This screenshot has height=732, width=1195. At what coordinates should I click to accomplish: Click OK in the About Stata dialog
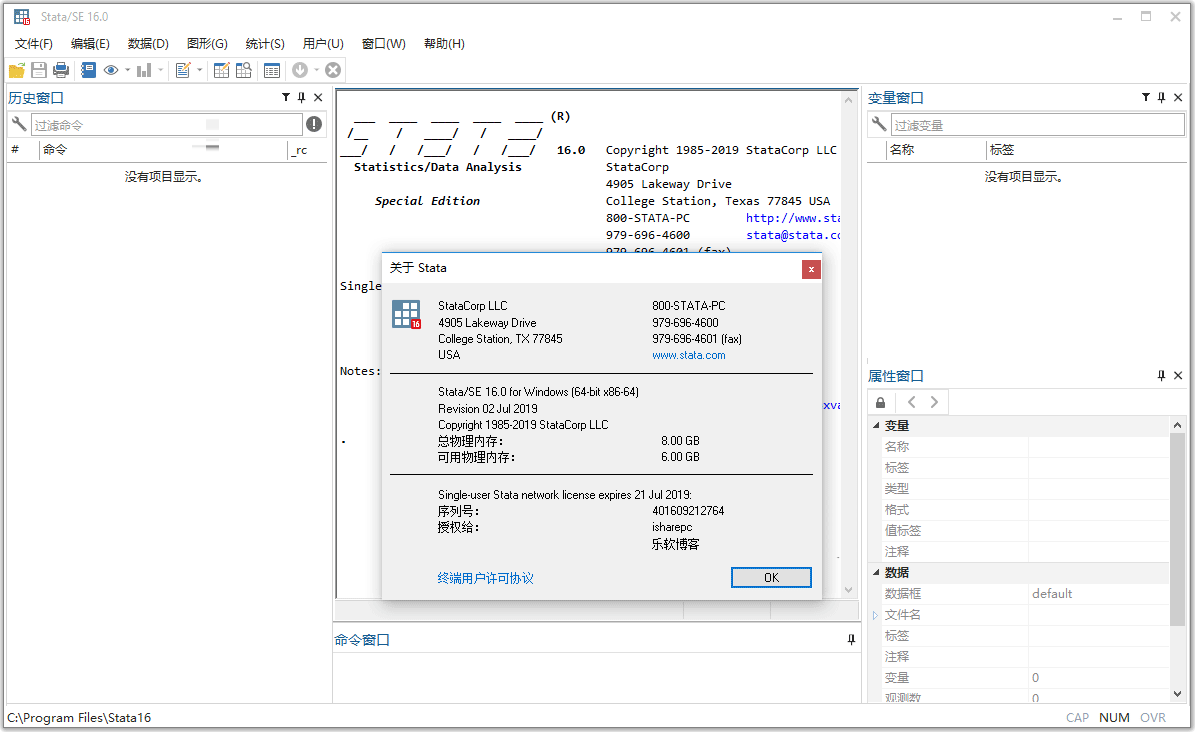771,577
